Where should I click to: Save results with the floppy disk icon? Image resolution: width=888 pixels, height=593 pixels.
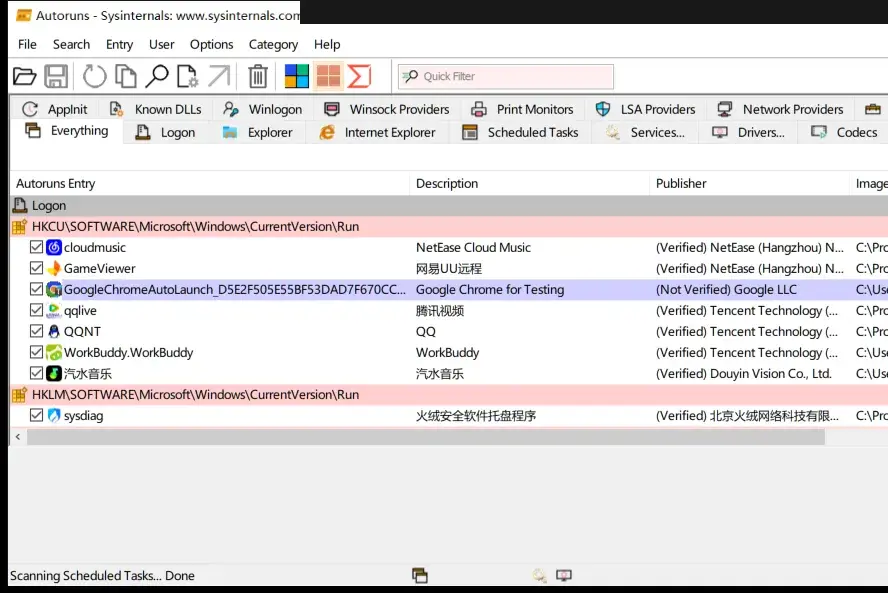[56, 76]
